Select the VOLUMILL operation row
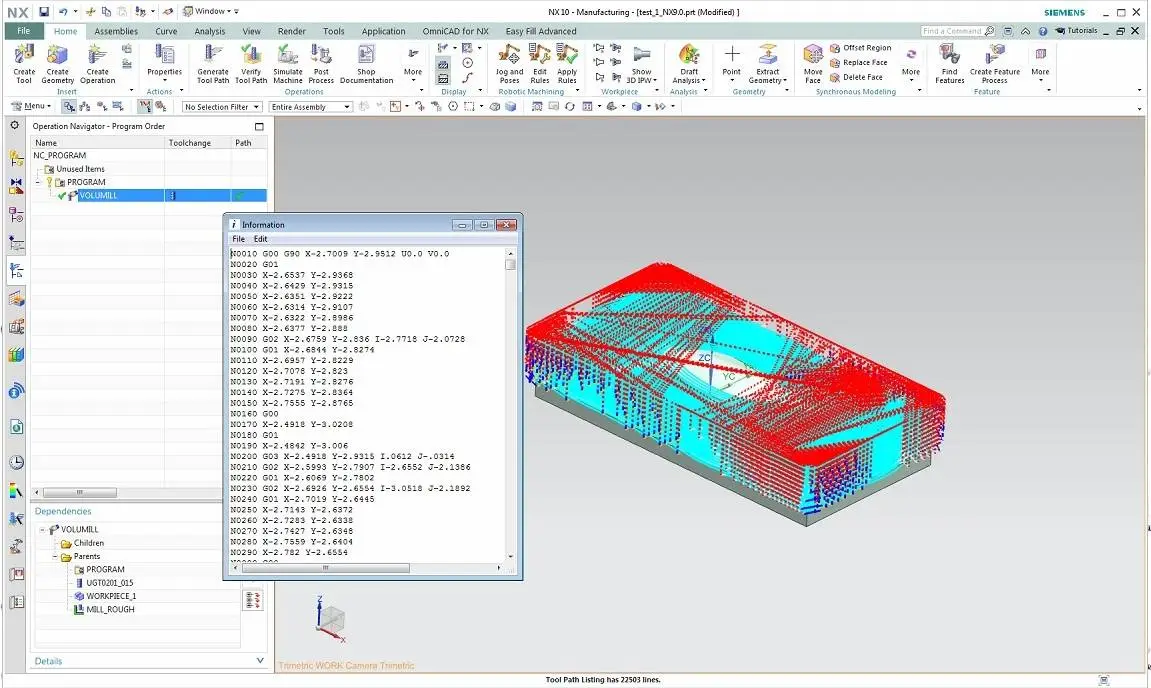Screen dimensions: 1151x688 pos(150,195)
